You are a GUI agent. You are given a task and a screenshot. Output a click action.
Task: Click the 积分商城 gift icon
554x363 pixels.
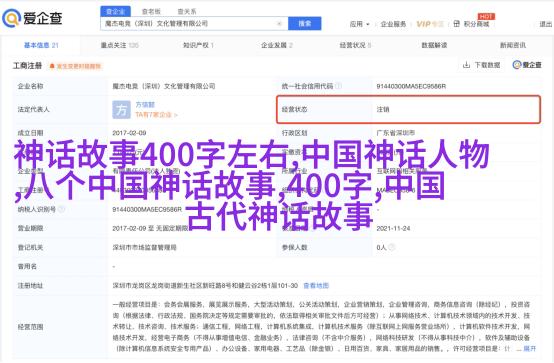click(x=456, y=24)
